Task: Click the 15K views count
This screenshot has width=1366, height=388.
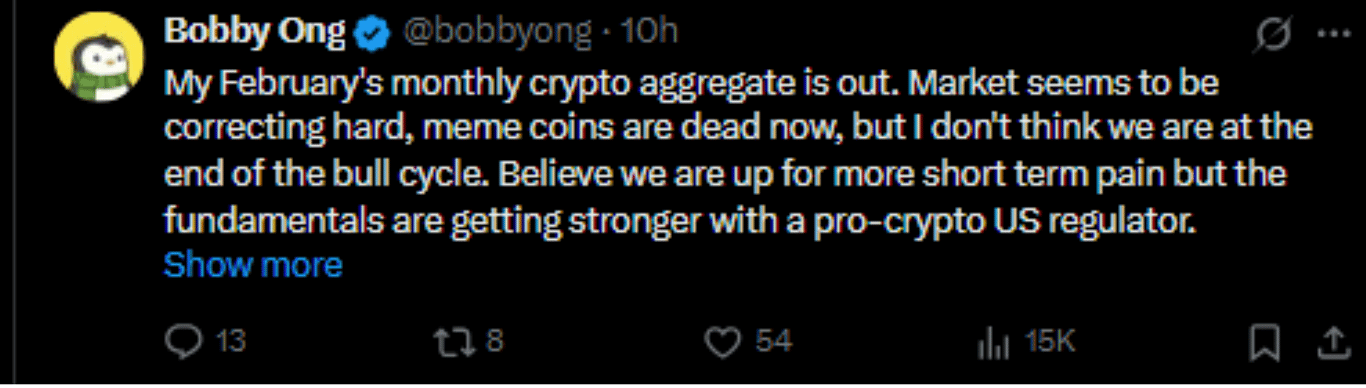Action: pos(1050,342)
